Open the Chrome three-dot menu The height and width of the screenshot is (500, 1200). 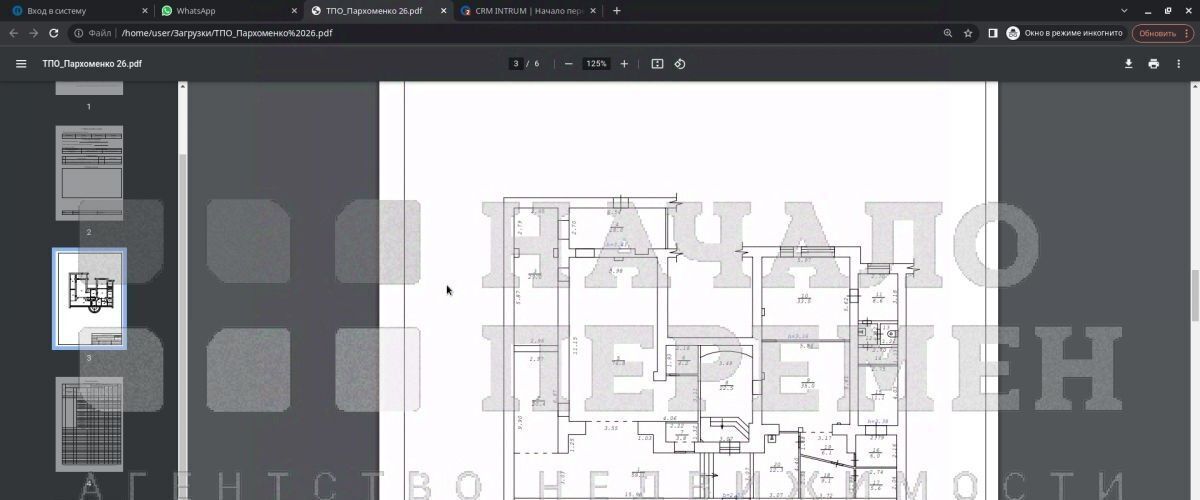point(1187,33)
